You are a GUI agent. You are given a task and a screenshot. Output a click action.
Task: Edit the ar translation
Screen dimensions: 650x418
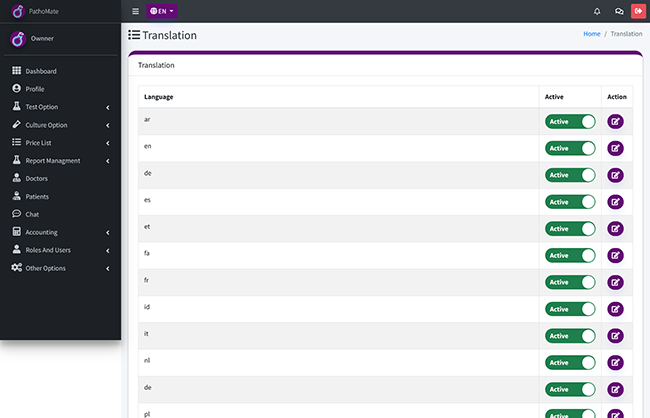coord(615,122)
